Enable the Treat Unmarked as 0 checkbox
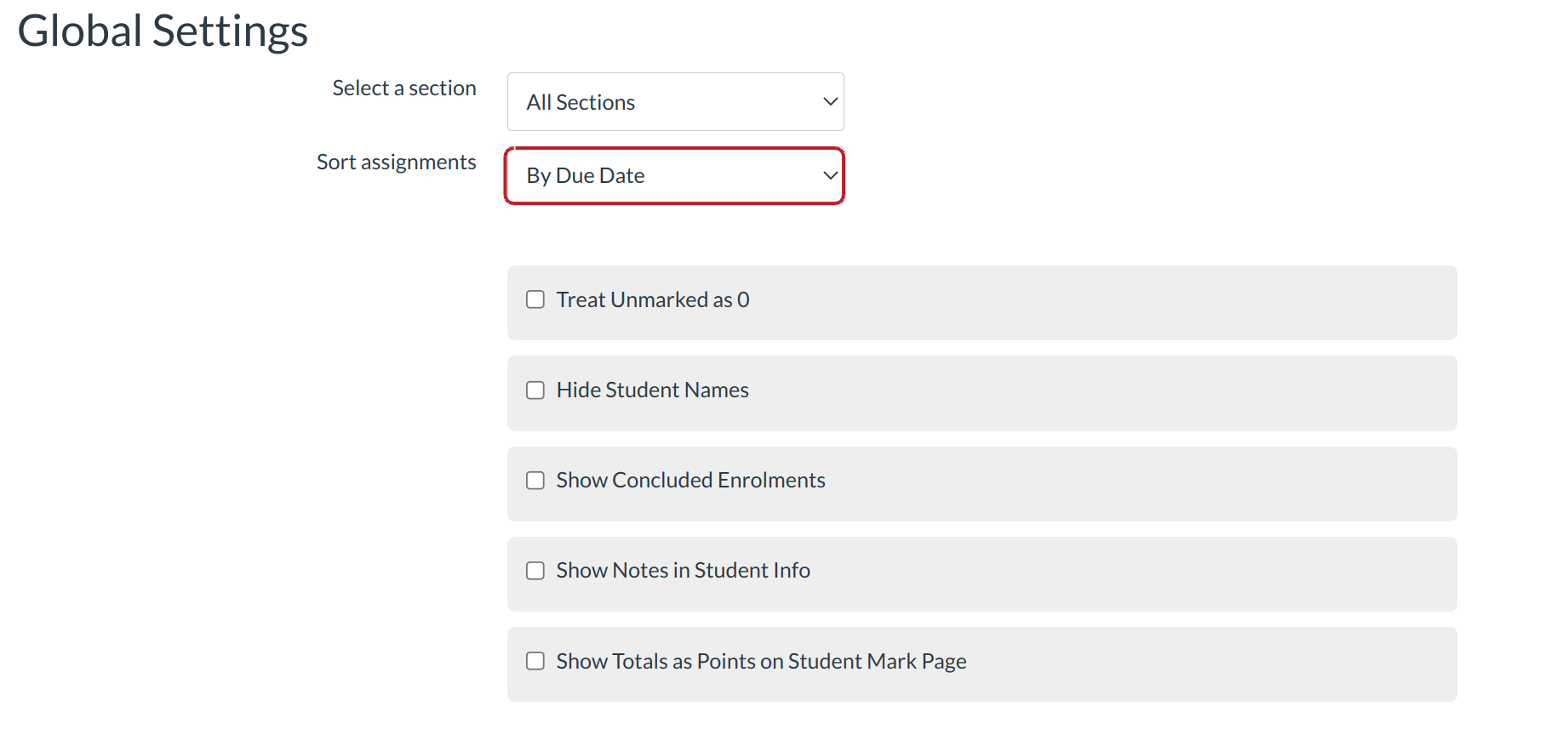1568x735 pixels. [535, 299]
